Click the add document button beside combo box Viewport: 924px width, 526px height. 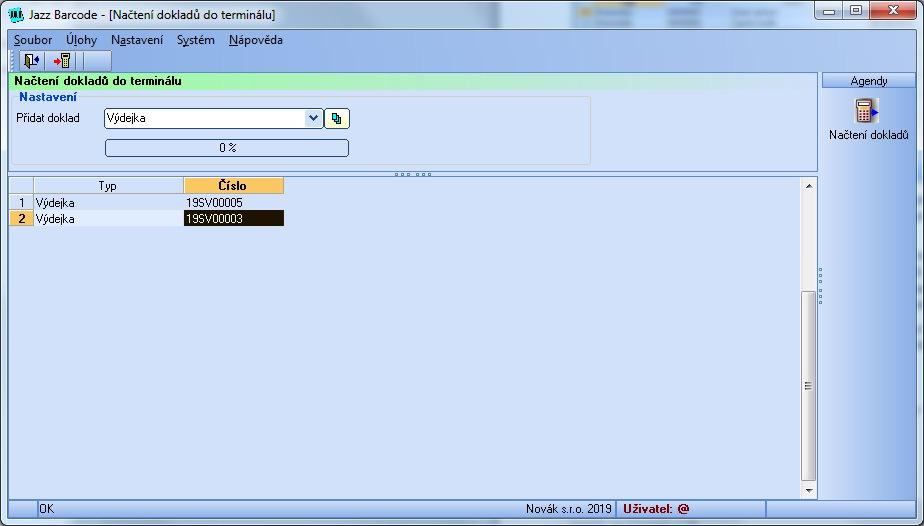tap(336, 118)
